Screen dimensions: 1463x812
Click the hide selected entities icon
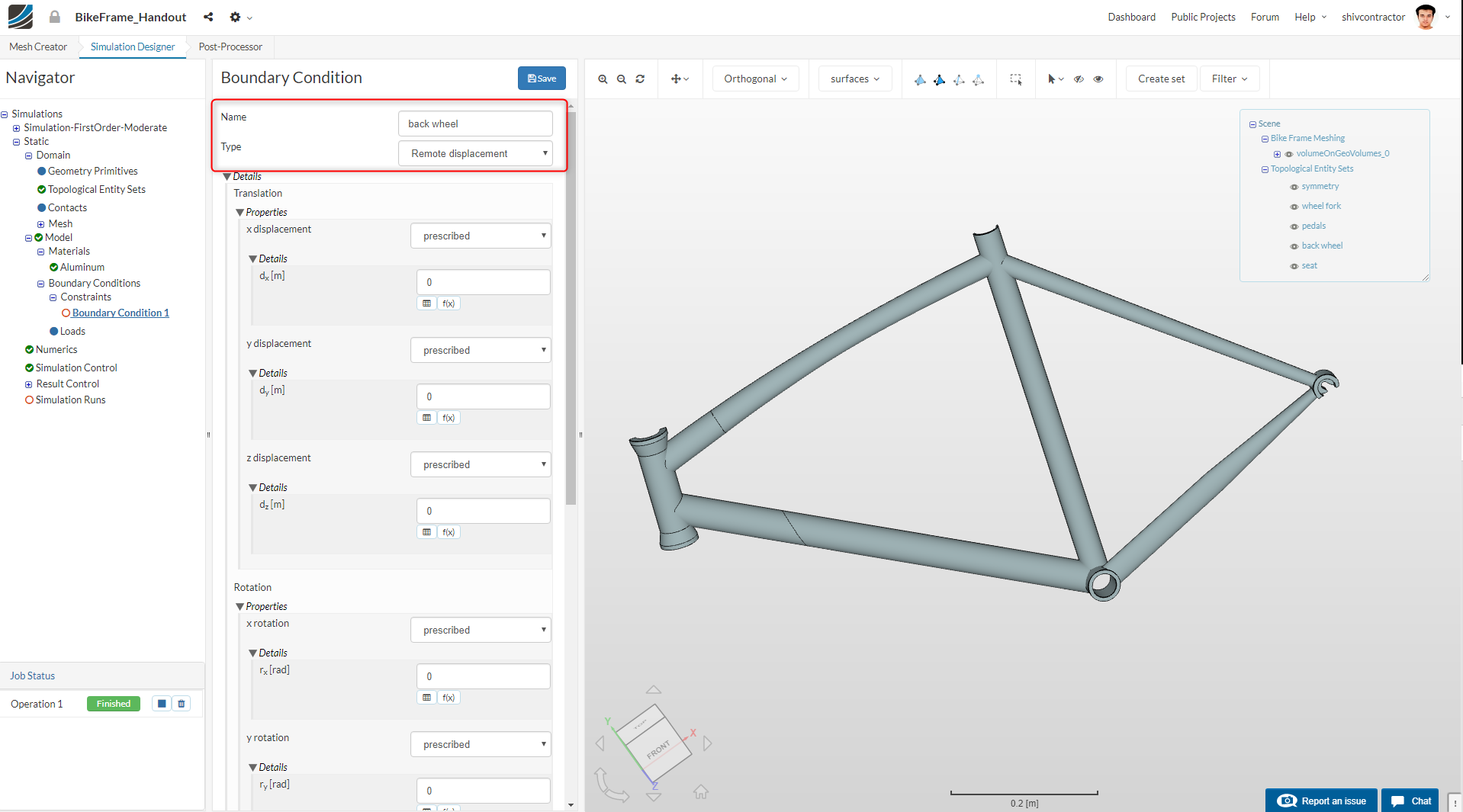point(1079,79)
